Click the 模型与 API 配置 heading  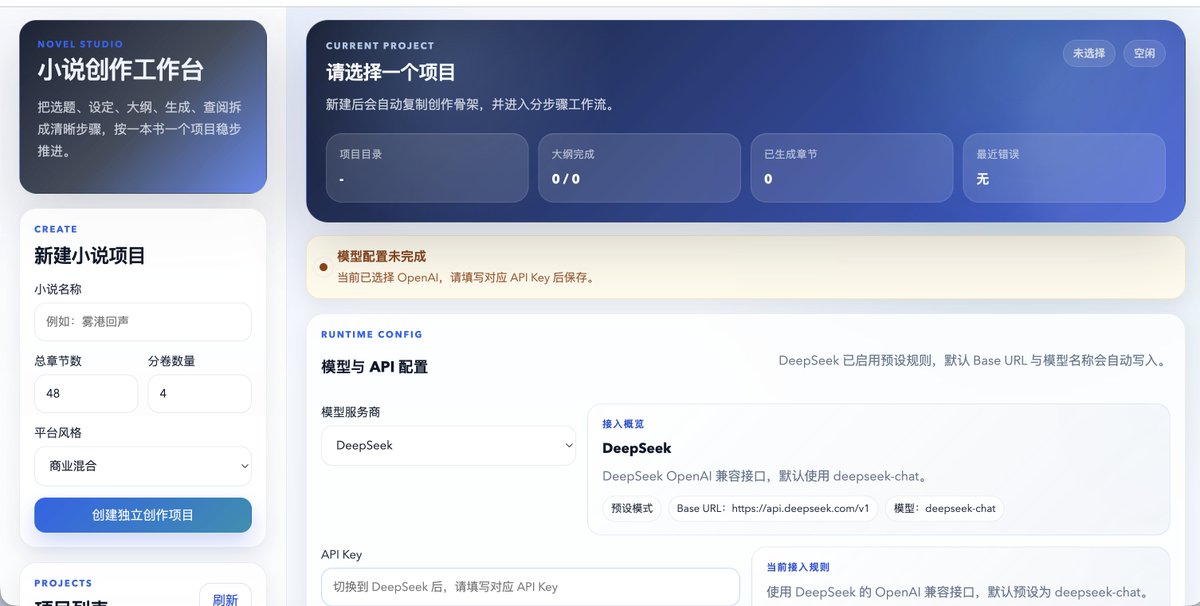click(x=374, y=367)
